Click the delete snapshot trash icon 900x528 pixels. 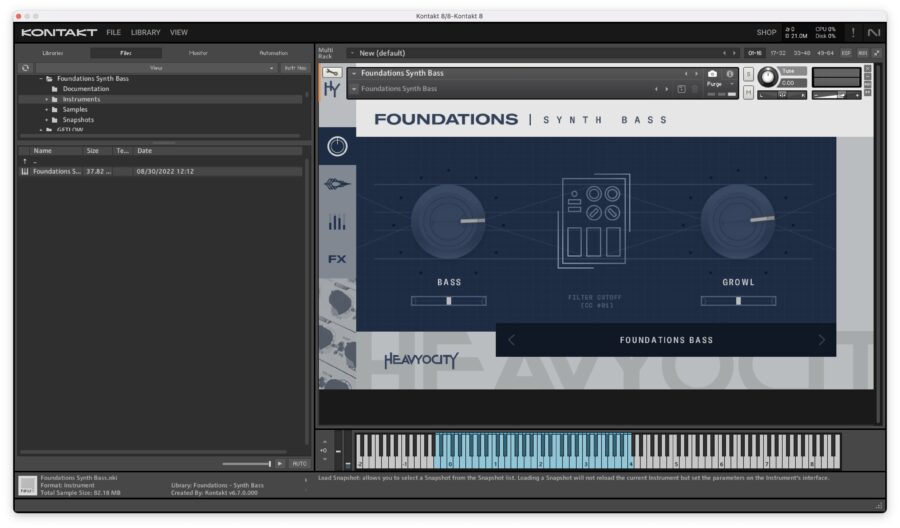695,89
